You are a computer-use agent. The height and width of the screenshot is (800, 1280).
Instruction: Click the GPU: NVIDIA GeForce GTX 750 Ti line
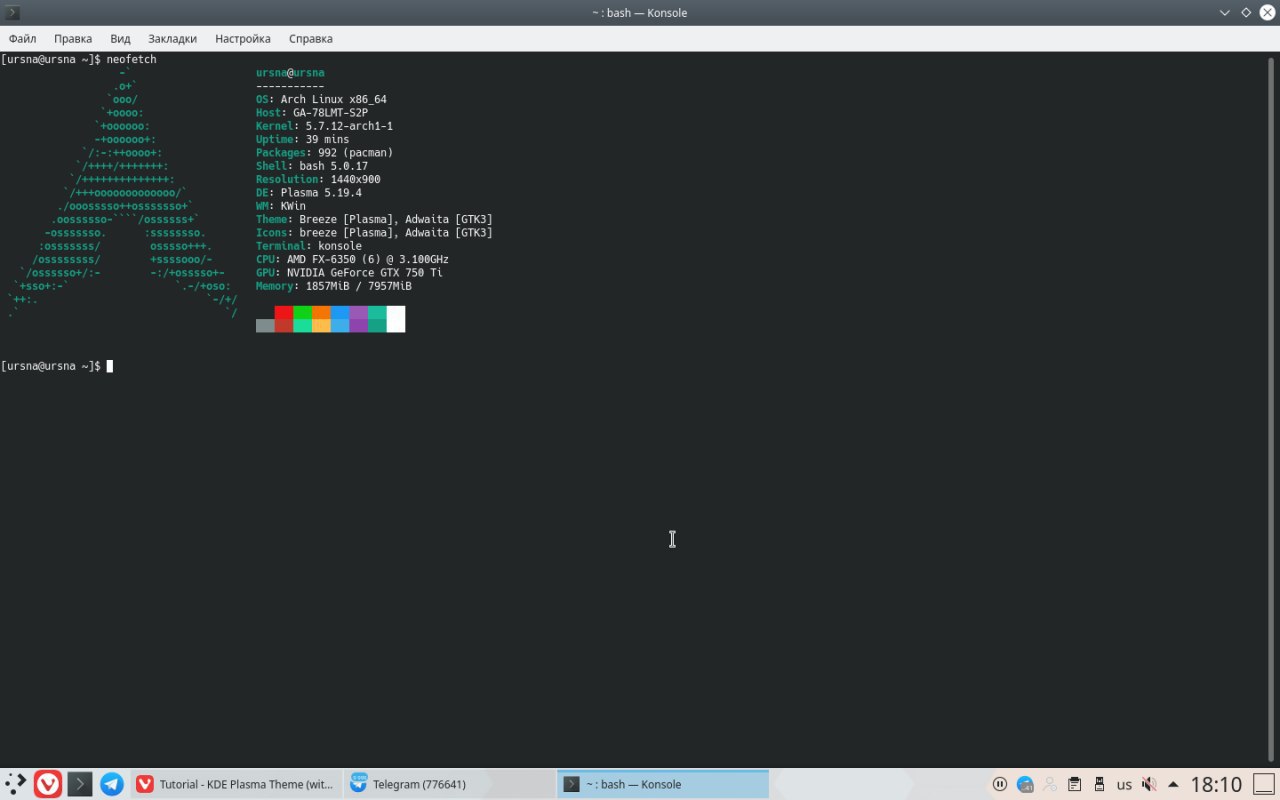pyautogui.click(x=349, y=272)
